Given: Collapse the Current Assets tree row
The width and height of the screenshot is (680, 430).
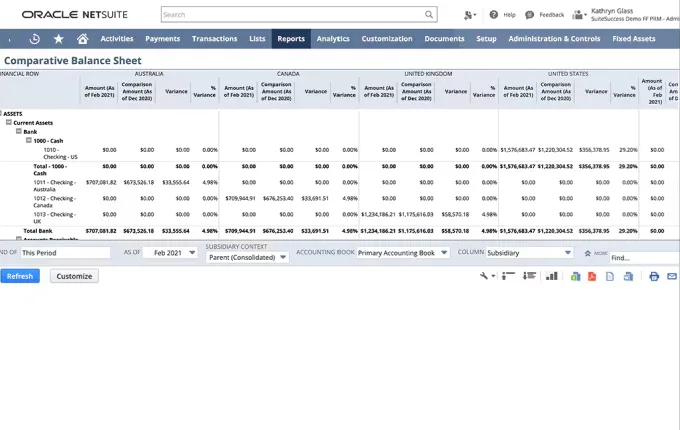Looking at the screenshot, I should point(9,122).
